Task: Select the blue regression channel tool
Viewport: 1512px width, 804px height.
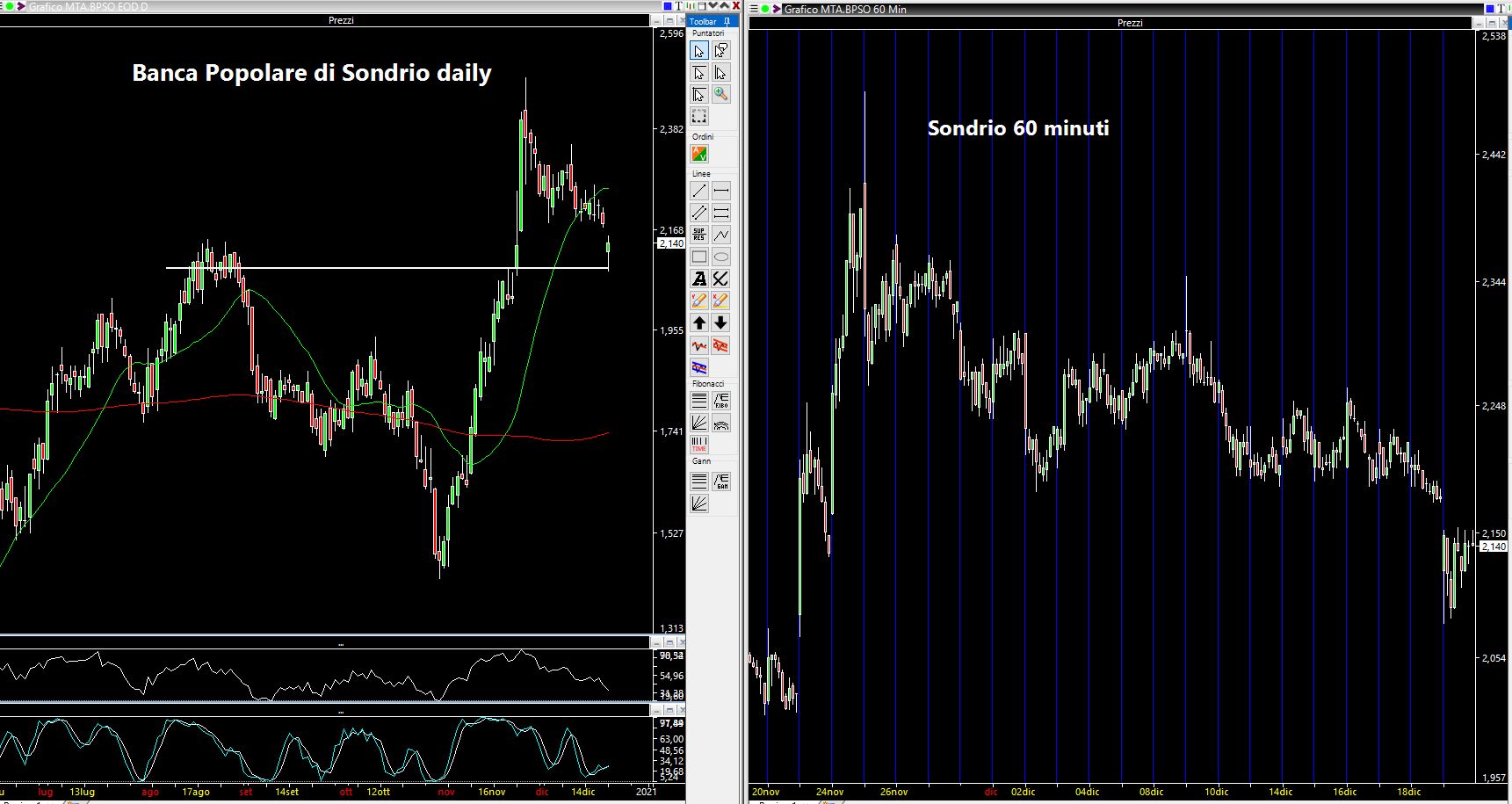Action: (699, 367)
